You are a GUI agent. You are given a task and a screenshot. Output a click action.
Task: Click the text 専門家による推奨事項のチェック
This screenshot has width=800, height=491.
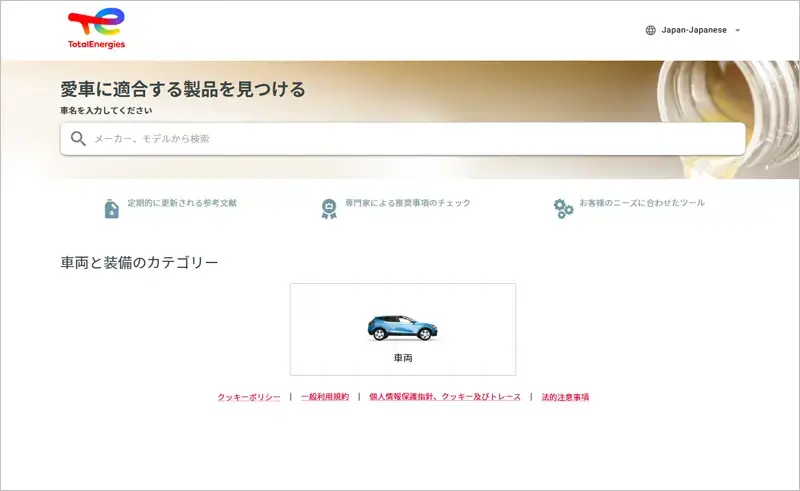click(408, 203)
